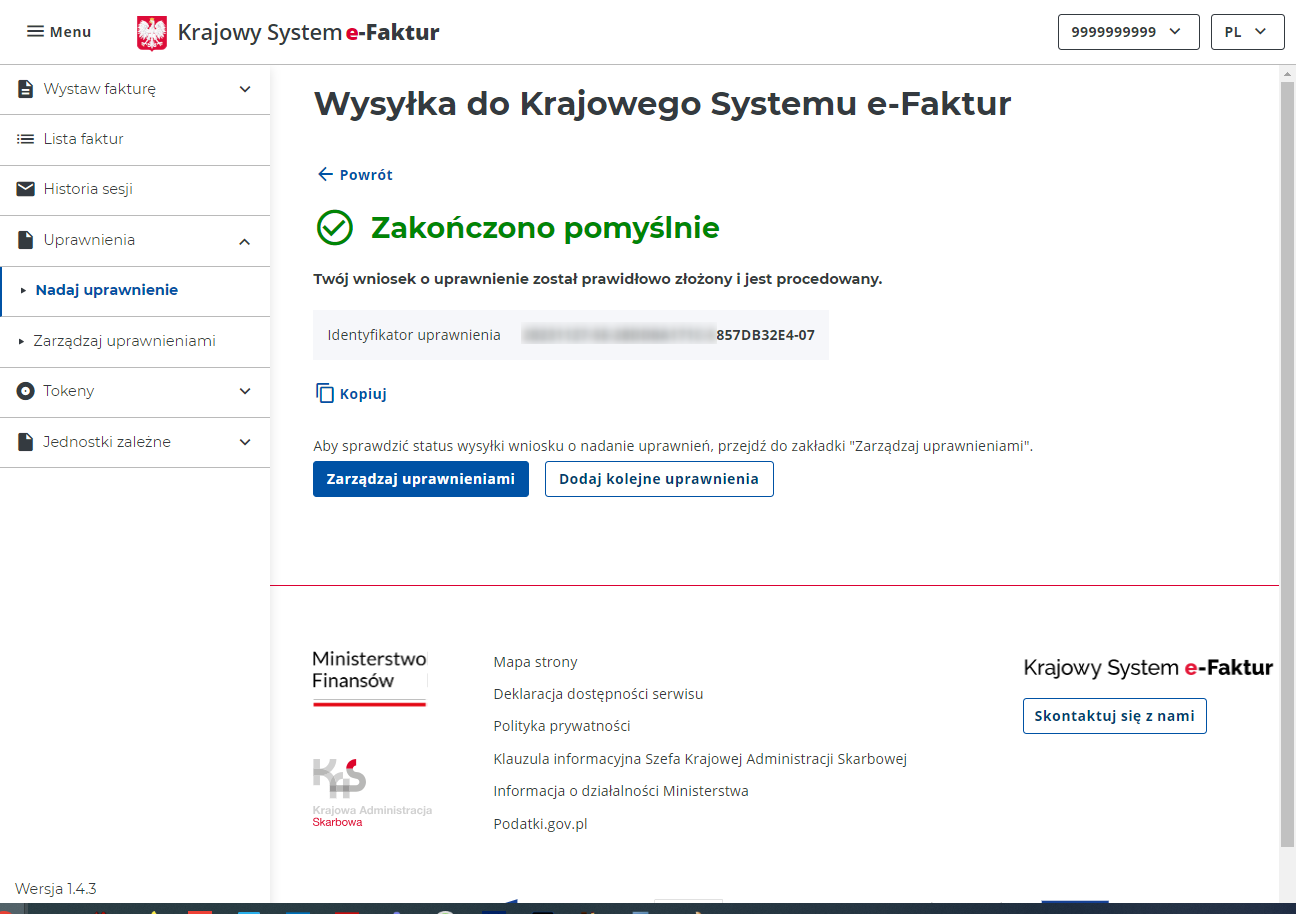Click the Krajowy System e-Faktur header title
1296x914 pixels.
pyautogui.click(x=309, y=32)
